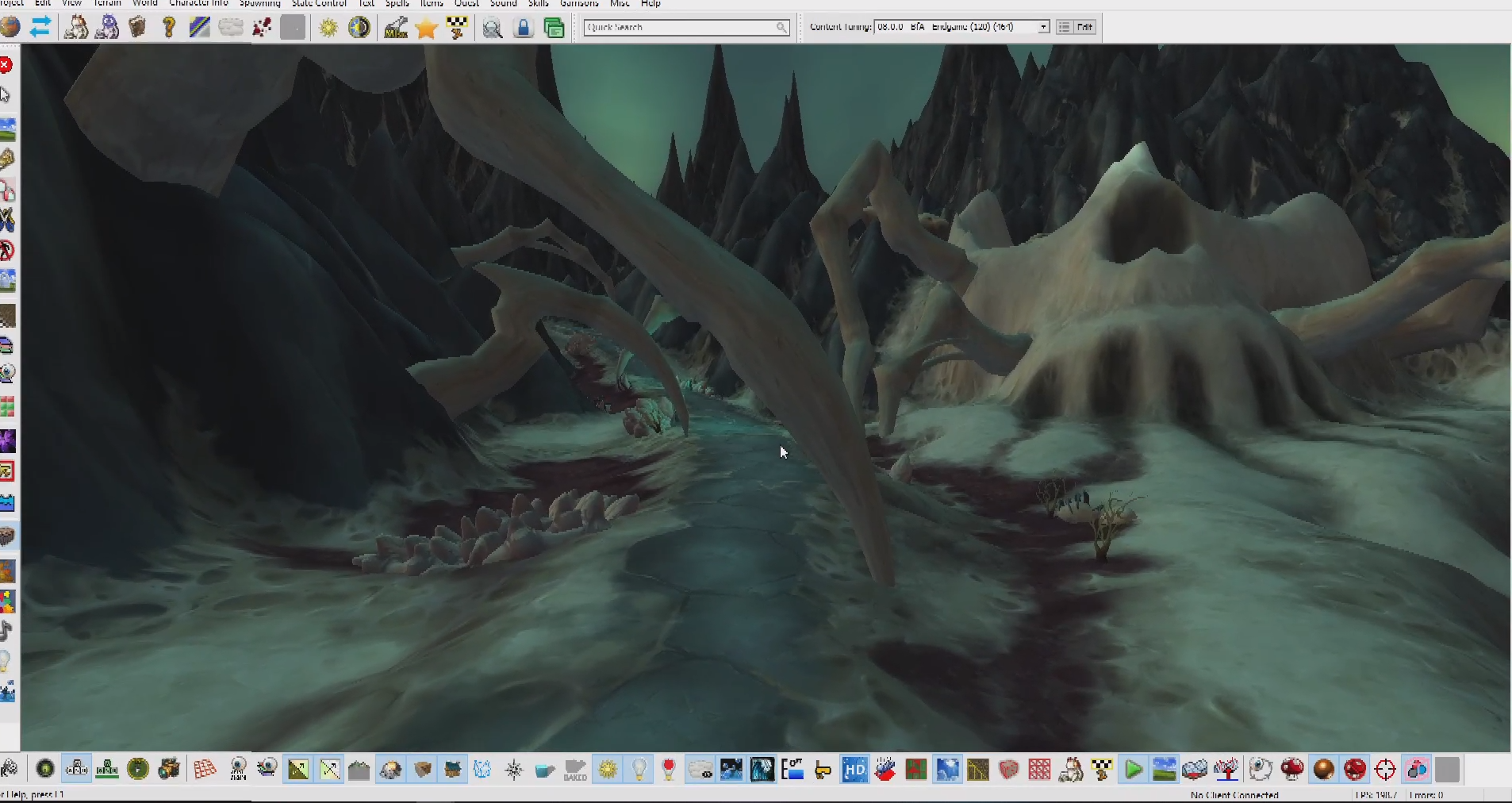Toggle the highlighted WASD keys button
Viewport: 1512px width, 803px height.
click(77, 769)
